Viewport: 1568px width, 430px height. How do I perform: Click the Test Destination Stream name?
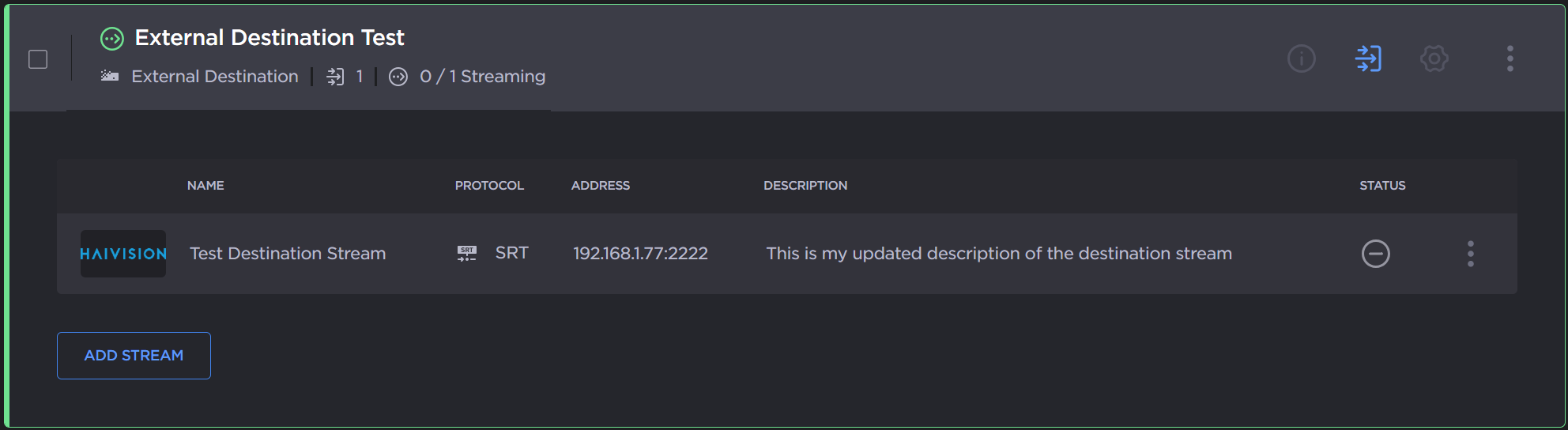pyautogui.click(x=288, y=254)
